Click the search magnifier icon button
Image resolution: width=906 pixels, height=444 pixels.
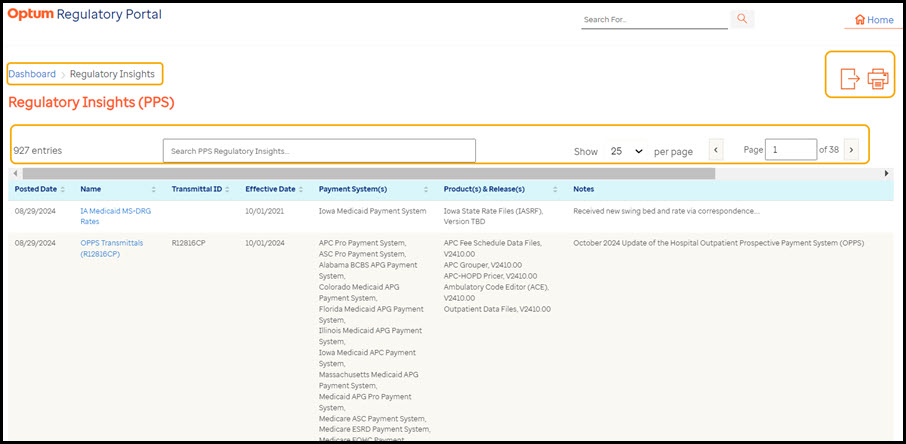pyautogui.click(x=742, y=19)
